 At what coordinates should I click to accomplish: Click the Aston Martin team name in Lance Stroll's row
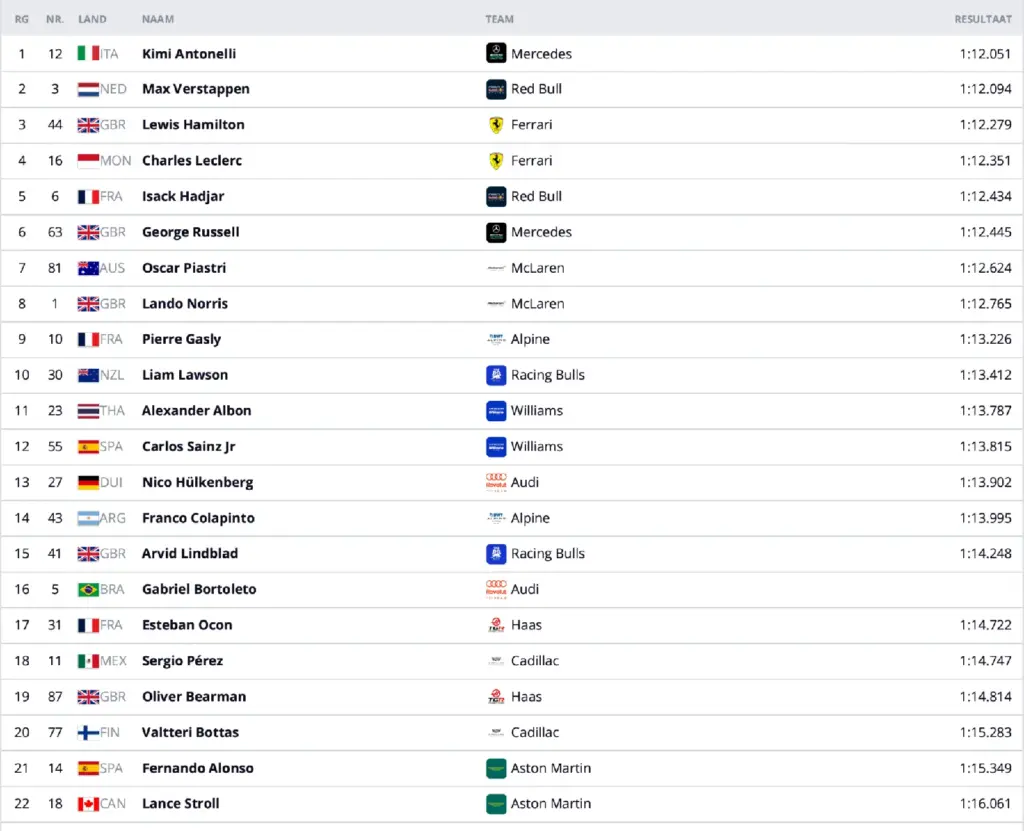551,804
